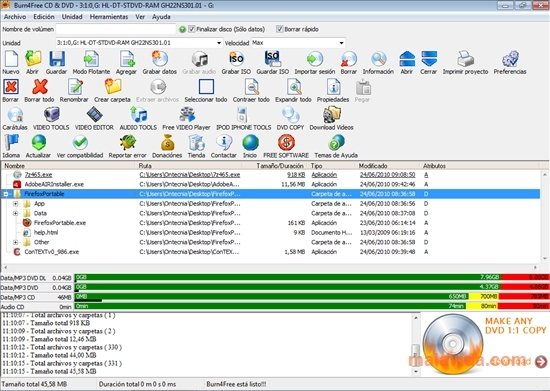Viewport: 550px width, 391px height.
Task: Expand the Data folder node
Action: pos(15,213)
